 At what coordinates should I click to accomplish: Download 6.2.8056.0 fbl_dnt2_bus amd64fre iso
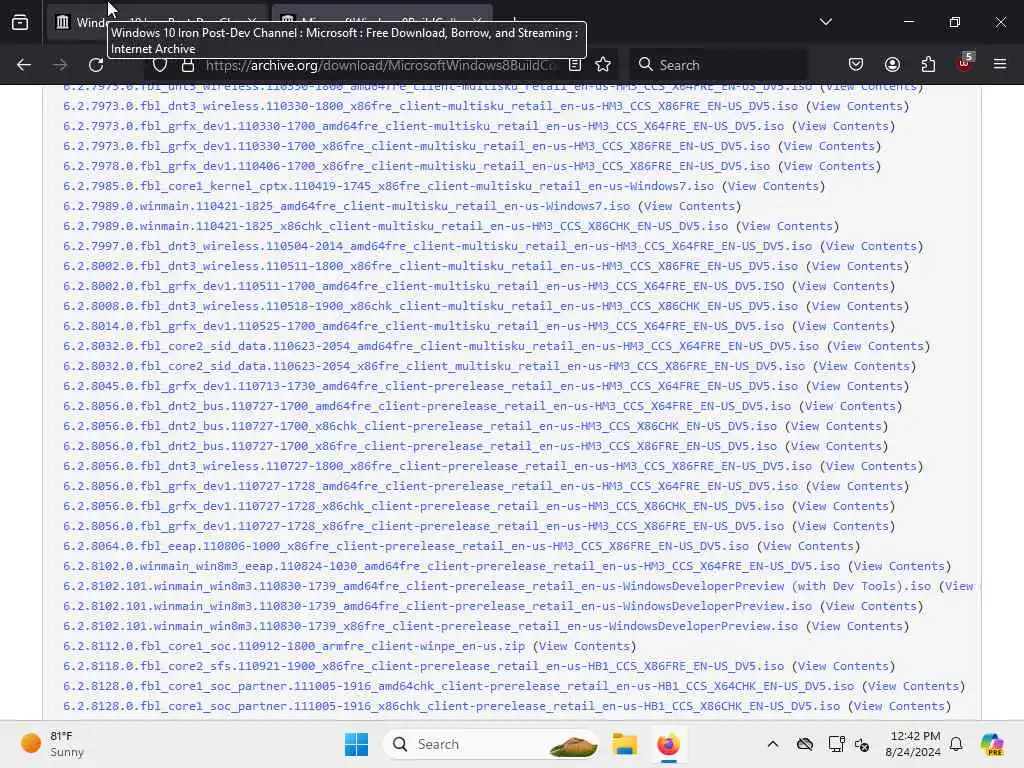(427, 406)
